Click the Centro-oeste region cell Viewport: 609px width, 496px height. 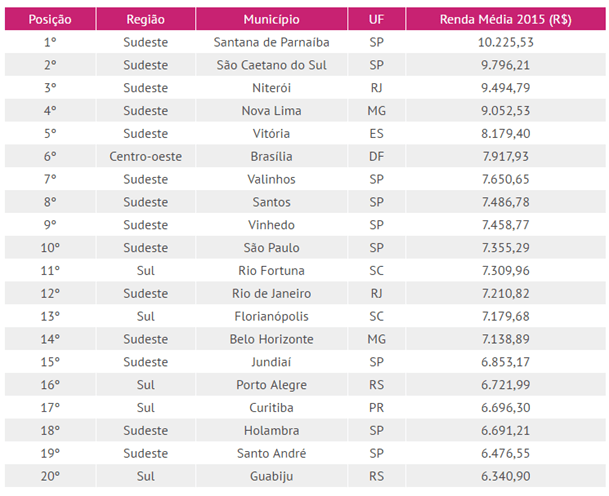pyautogui.click(x=145, y=156)
